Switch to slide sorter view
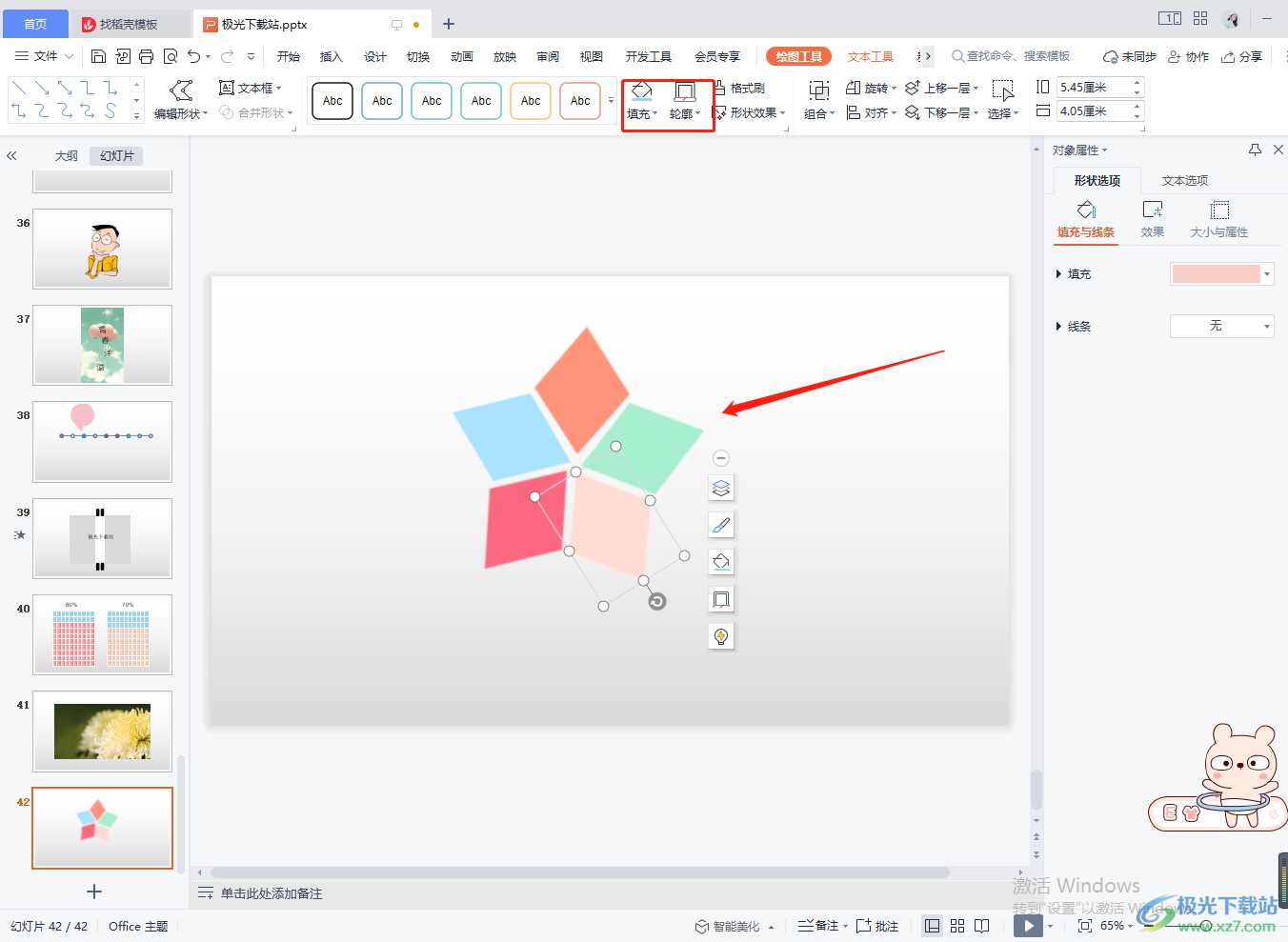The height and width of the screenshot is (942, 1288). click(957, 926)
